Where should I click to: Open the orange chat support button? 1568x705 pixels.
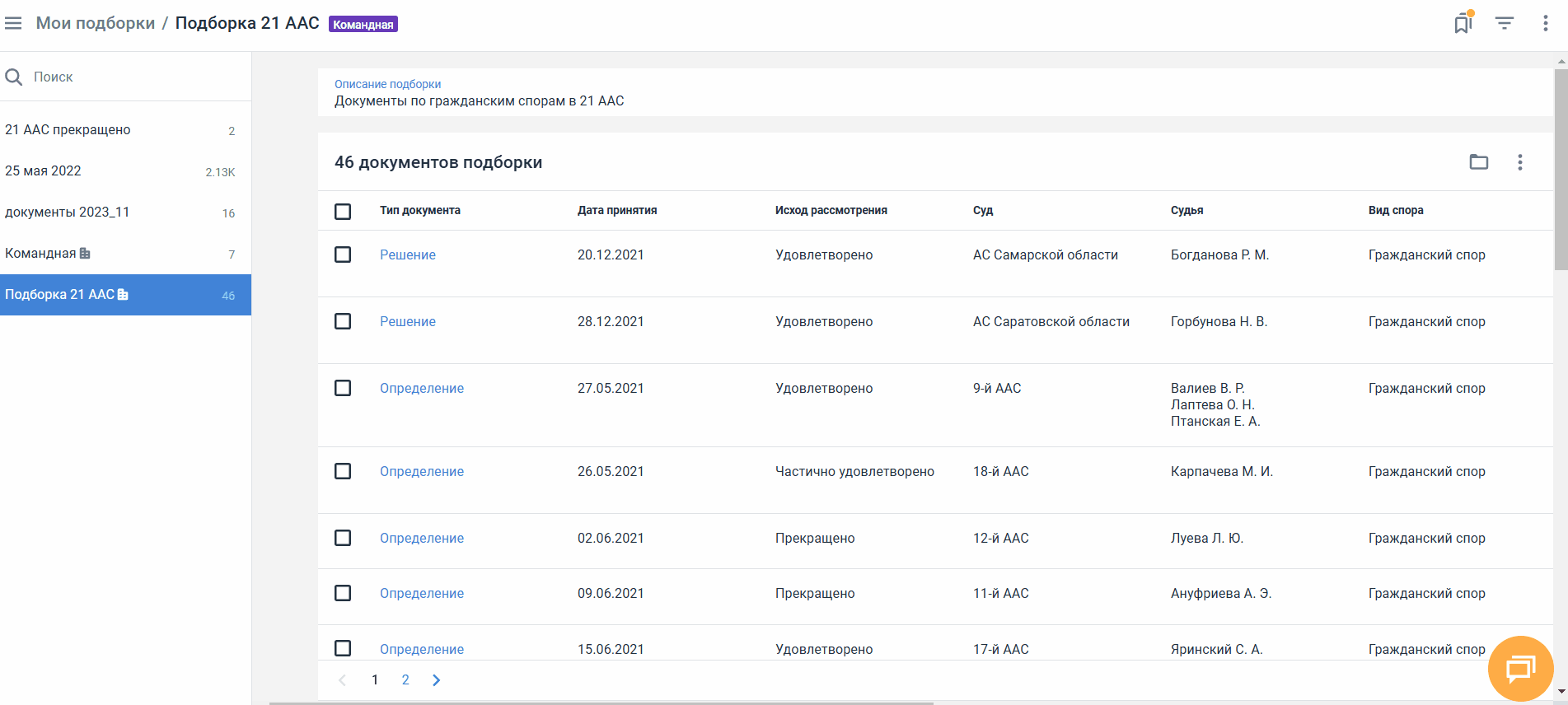pos(1520,669)
